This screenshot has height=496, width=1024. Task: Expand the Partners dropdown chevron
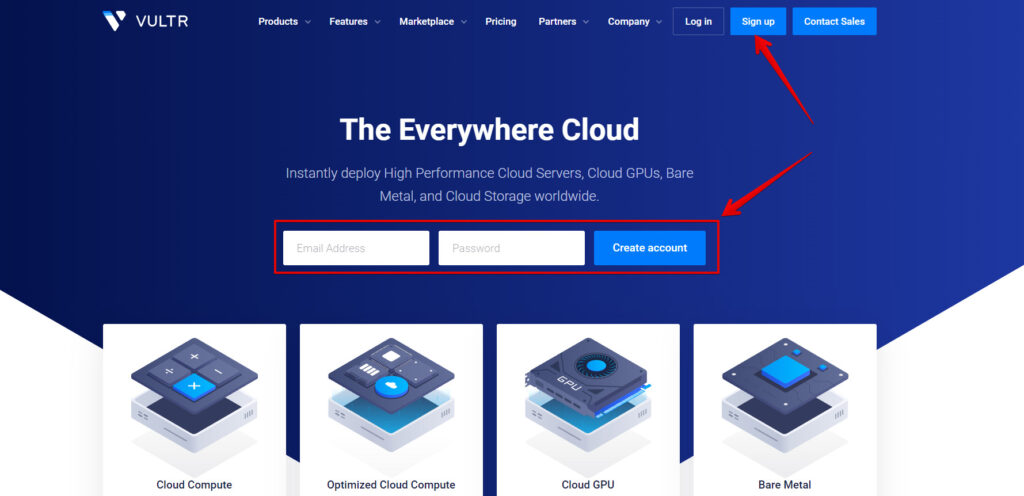coord(586,22)
